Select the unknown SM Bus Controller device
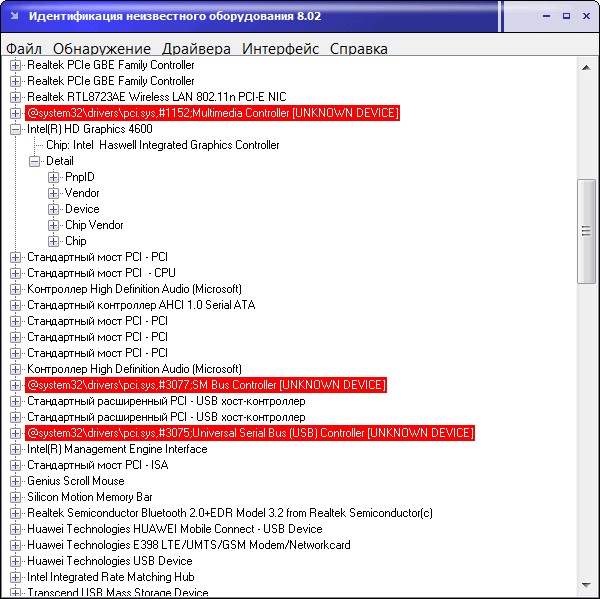The width and height of the screenshot is (600, 599). 205,385
